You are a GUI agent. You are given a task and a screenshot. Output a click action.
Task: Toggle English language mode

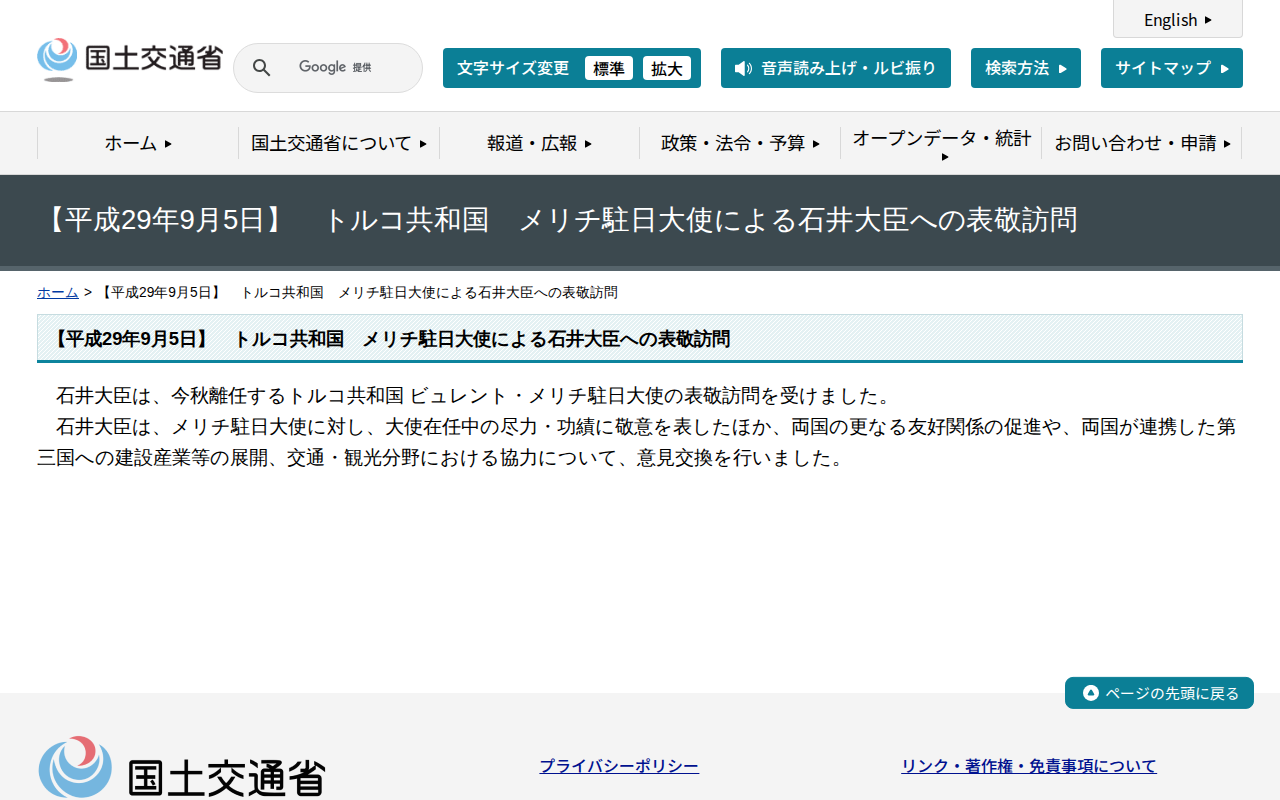coord(1170,19)
